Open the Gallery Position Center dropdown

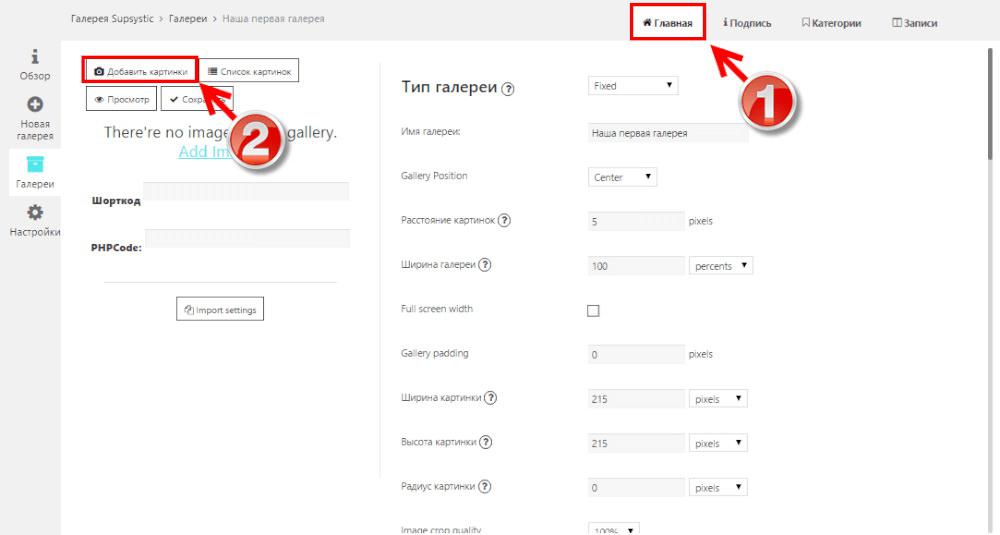click(x=622, y=177)
